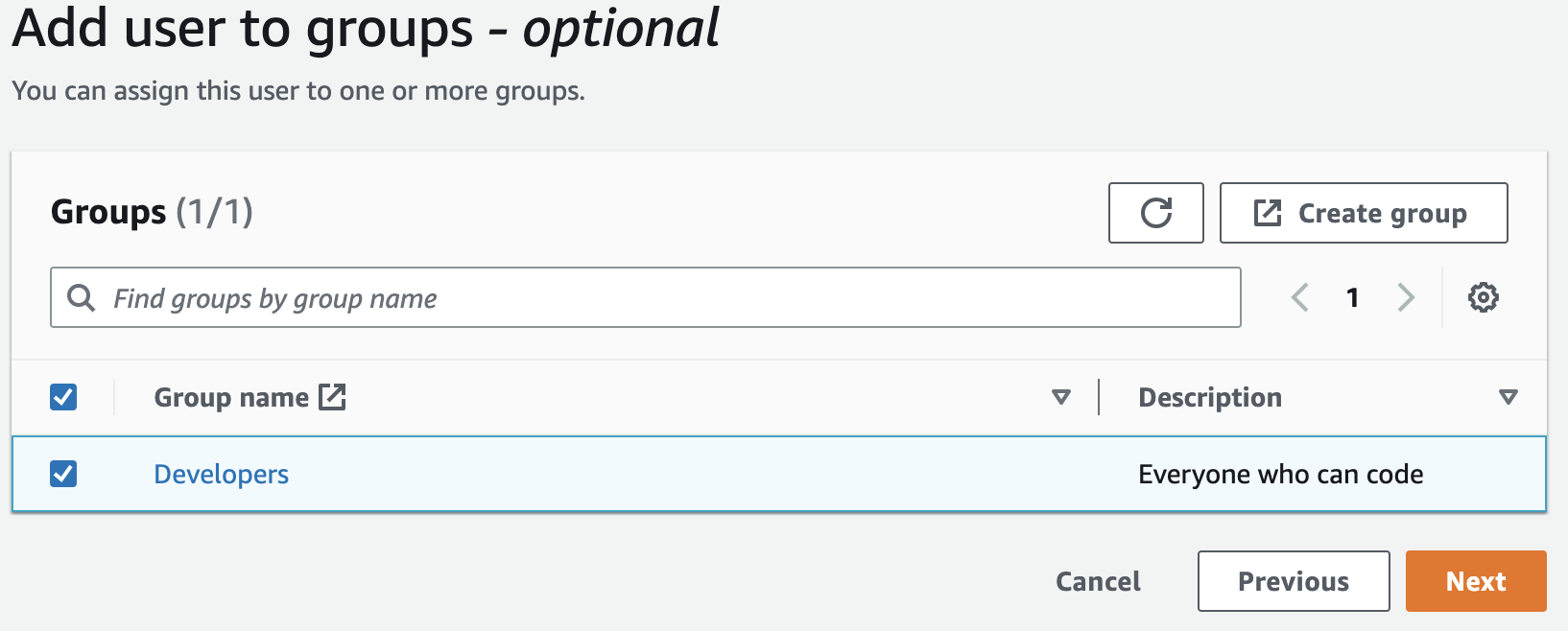Viewport: 1568px width, 631px height.
Task: Uncheck the Developers group checkbox
Action: pos(63,474)
